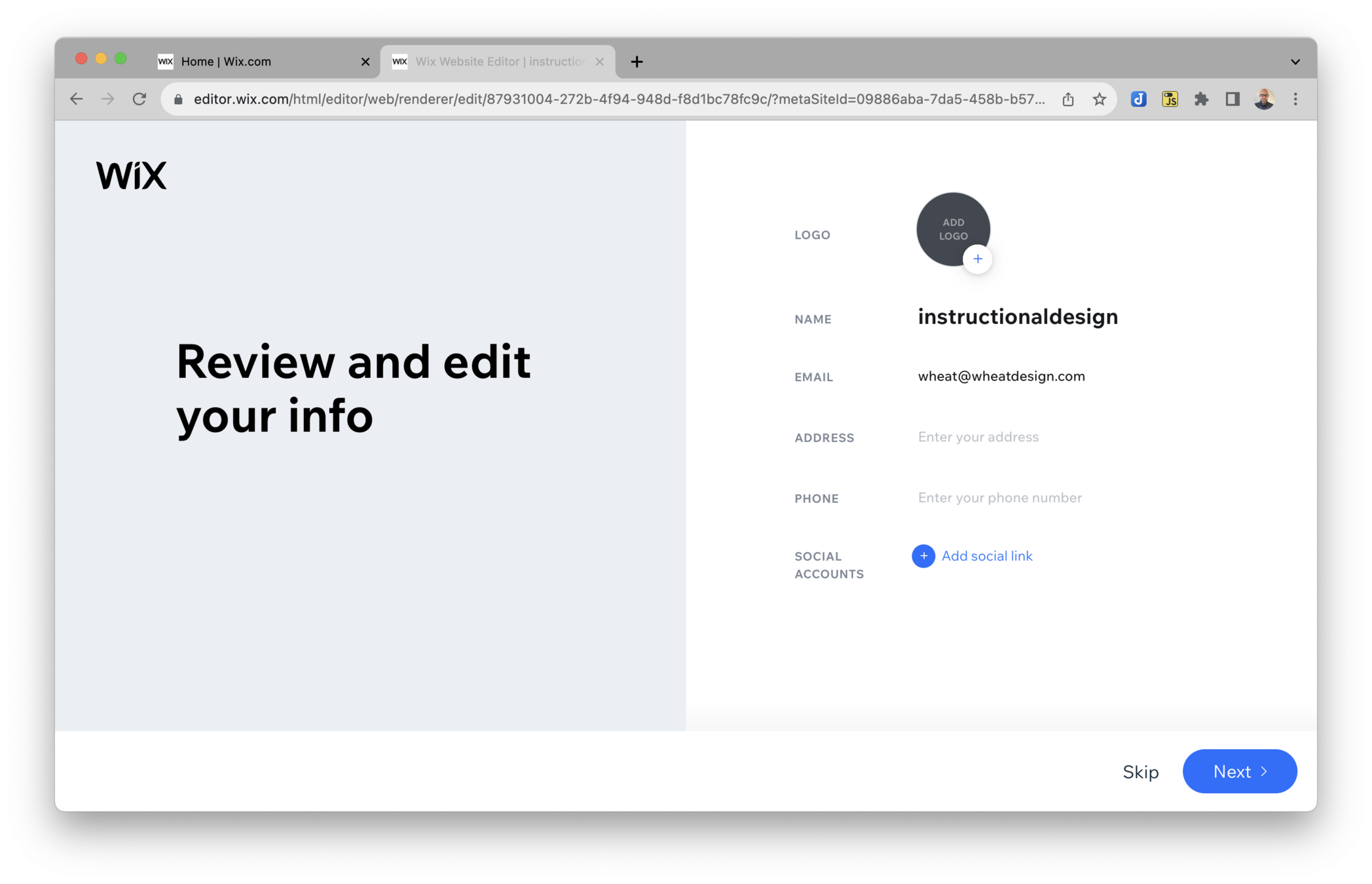Click Skip
The image size is (1372, 884).
(1140, 772)
